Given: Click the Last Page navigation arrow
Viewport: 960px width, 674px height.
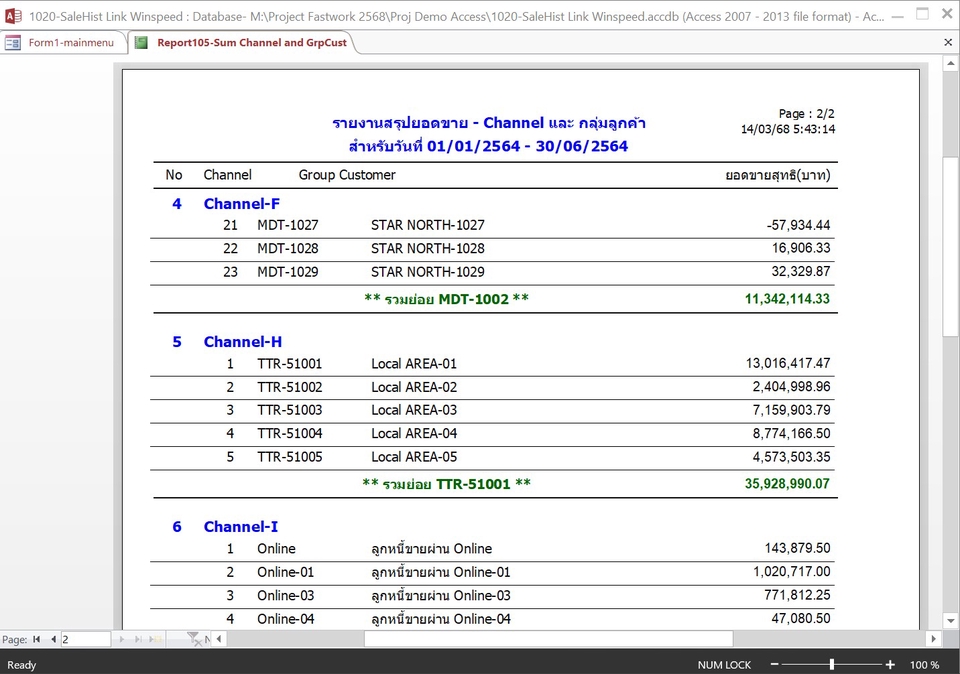Looking at the screenshot, I should 137,638.
